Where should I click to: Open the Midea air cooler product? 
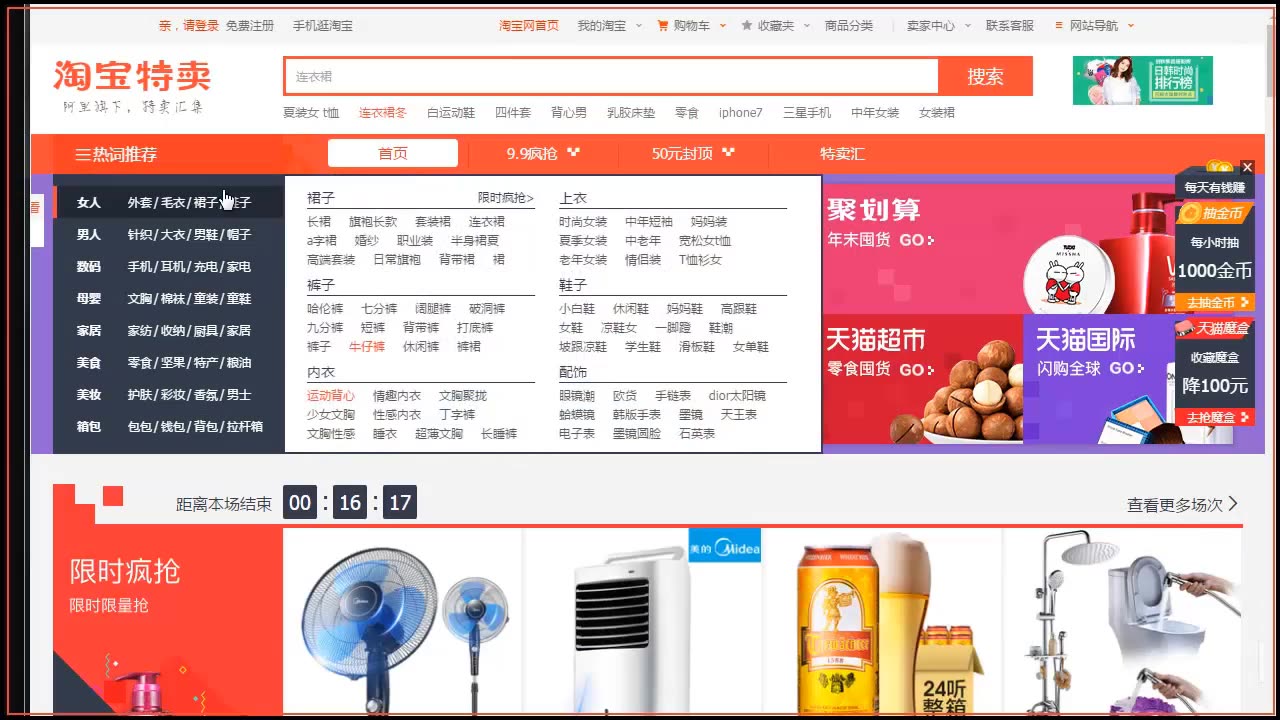pyautogui.click(x=642, y=622)
